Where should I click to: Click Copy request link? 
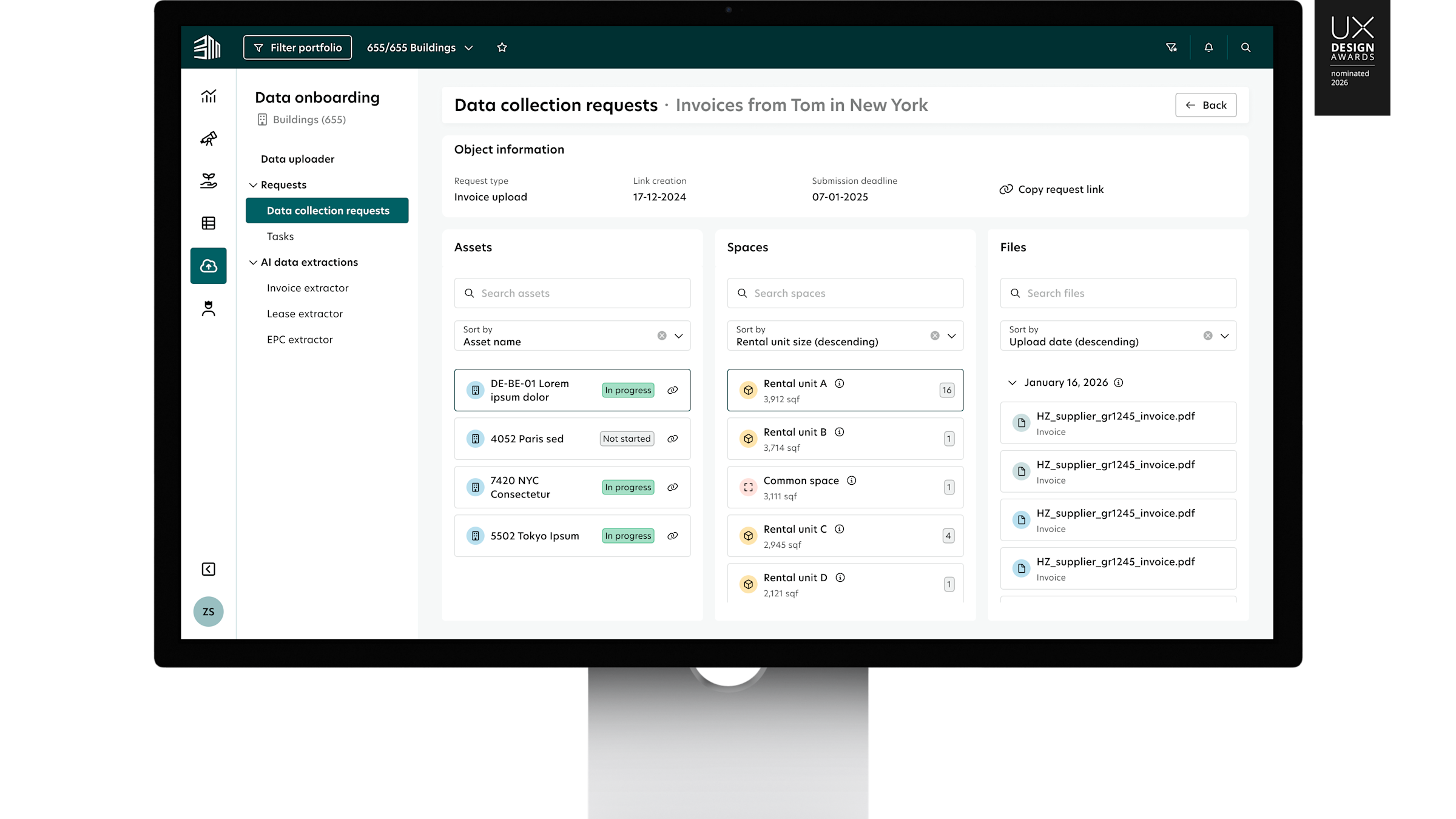(x=1051, y=189)
